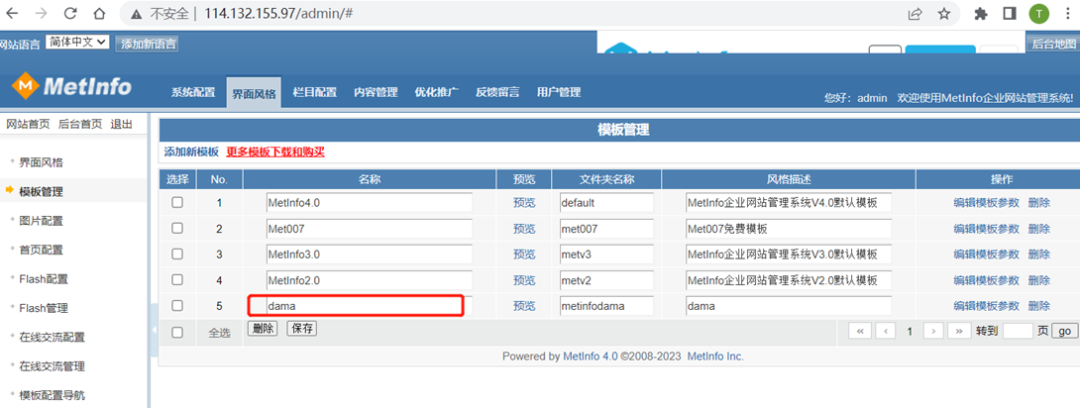
Task: Bookmark this page with star icon
Action: [x=944, y=13]
